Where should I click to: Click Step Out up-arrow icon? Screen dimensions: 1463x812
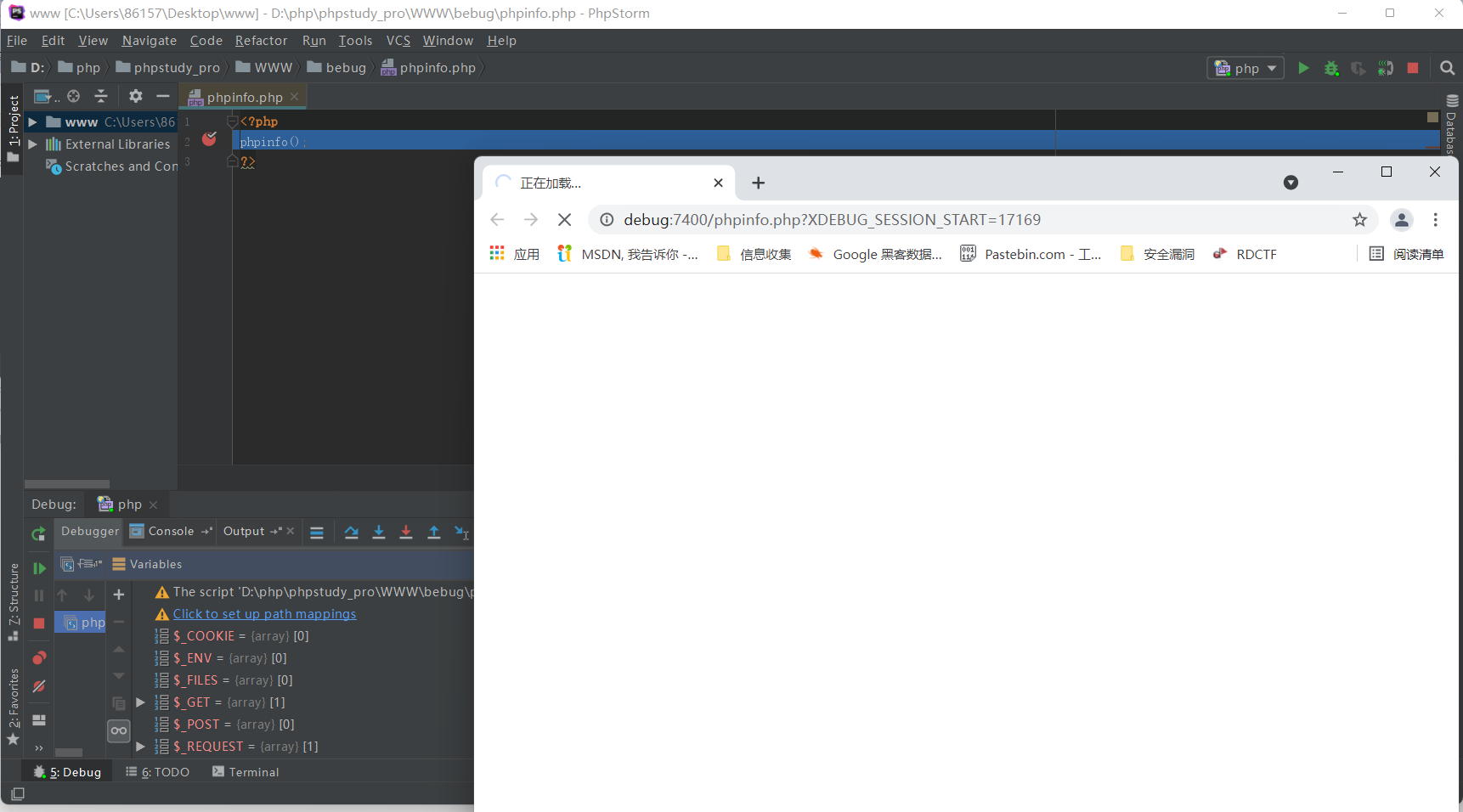coord(434,533)
